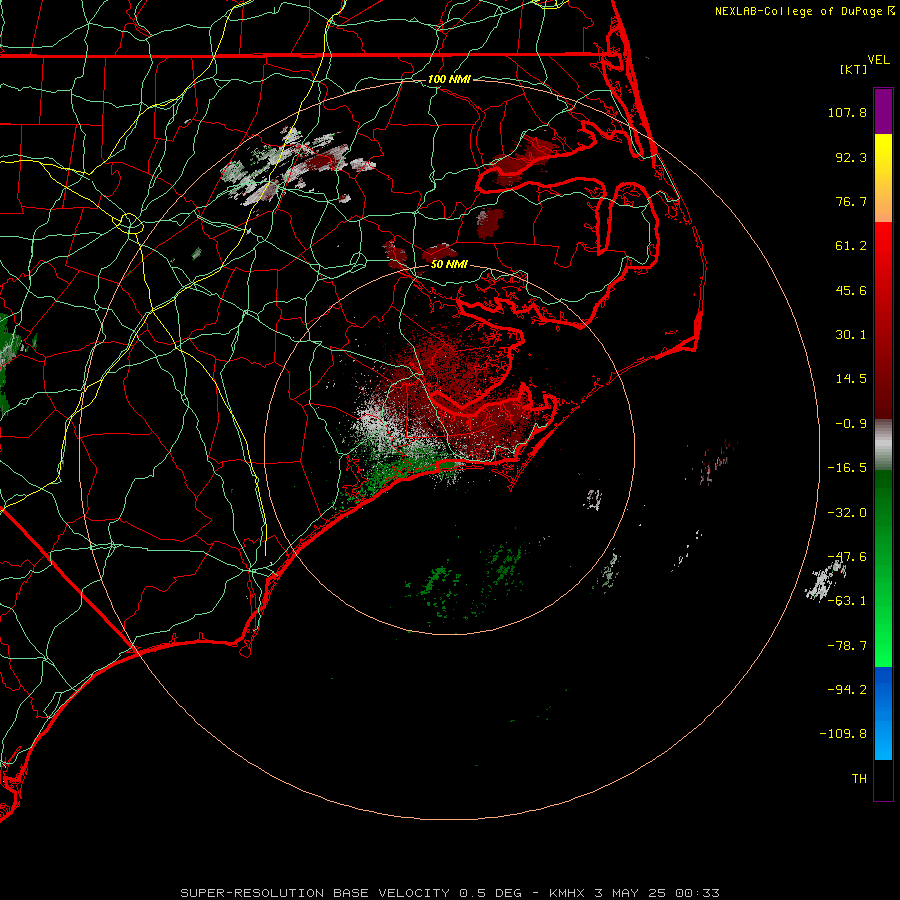This screenshot has height=900, width=900.
Task: Click the -109.8 legend value
Action: pyautogui.click(x=843, y=734)
